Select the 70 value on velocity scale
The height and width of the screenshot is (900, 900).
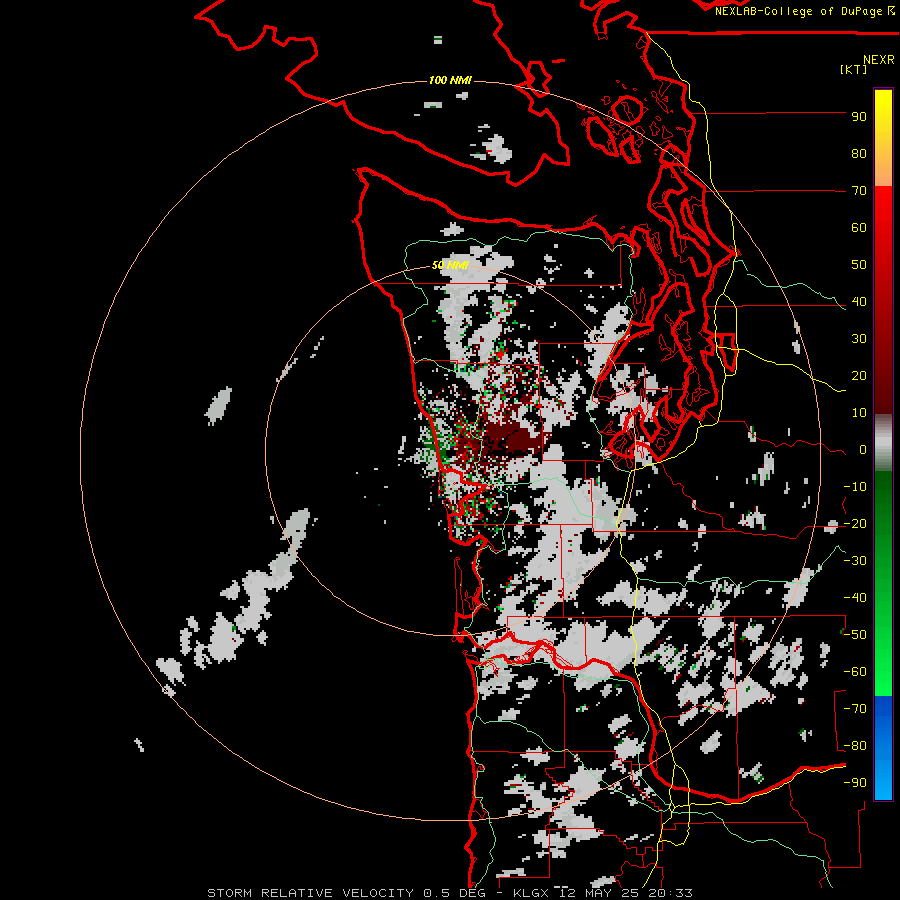pos(859,191)
